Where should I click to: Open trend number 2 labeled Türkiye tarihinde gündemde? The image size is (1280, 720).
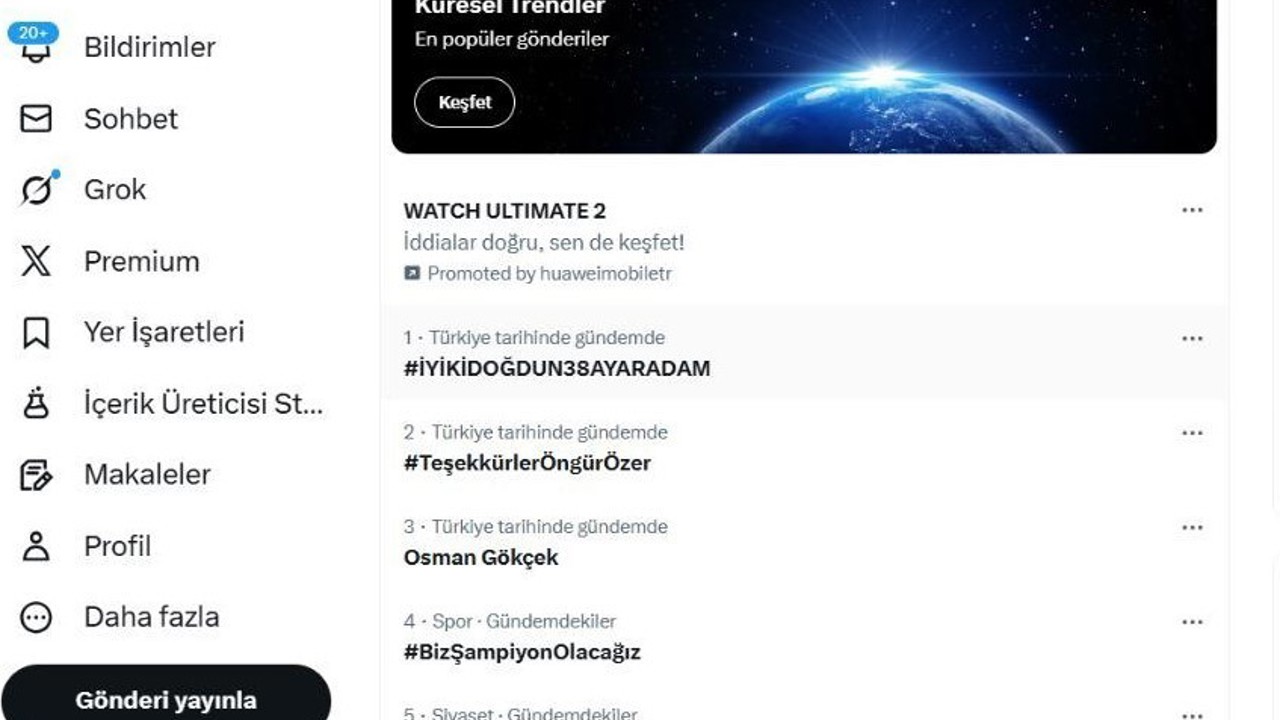[534, 432]
